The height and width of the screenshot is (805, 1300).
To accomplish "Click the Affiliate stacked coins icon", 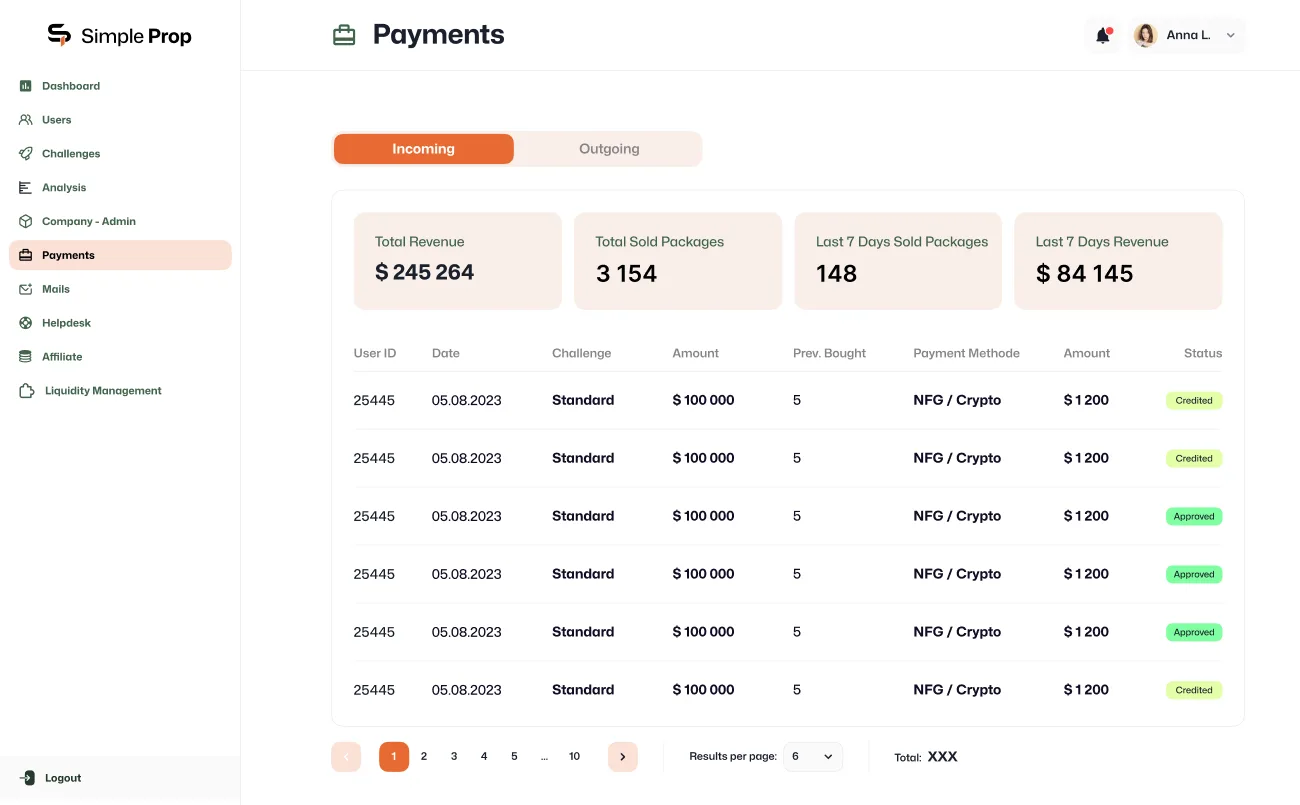I will click(x=26, y=357).
